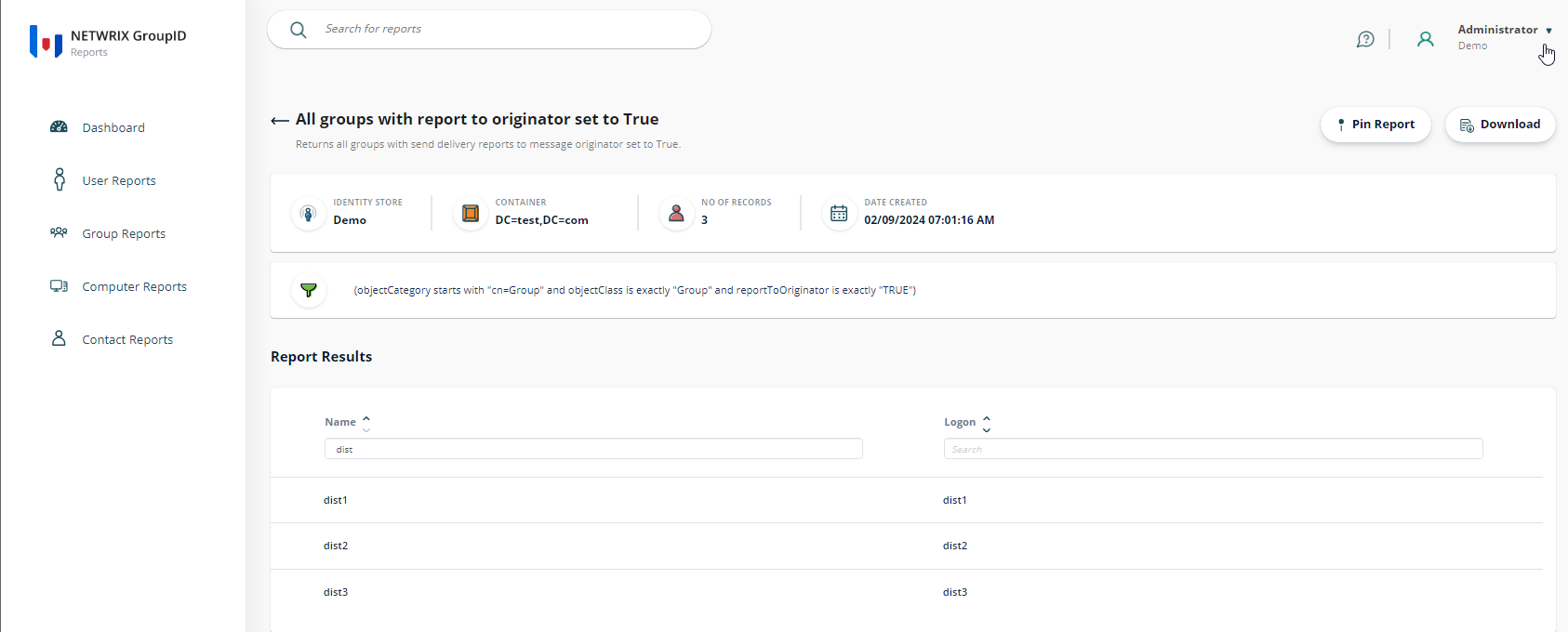Click the report description text
The width and height of the screenshot is (1568, 632).
[x=488, y=144]
